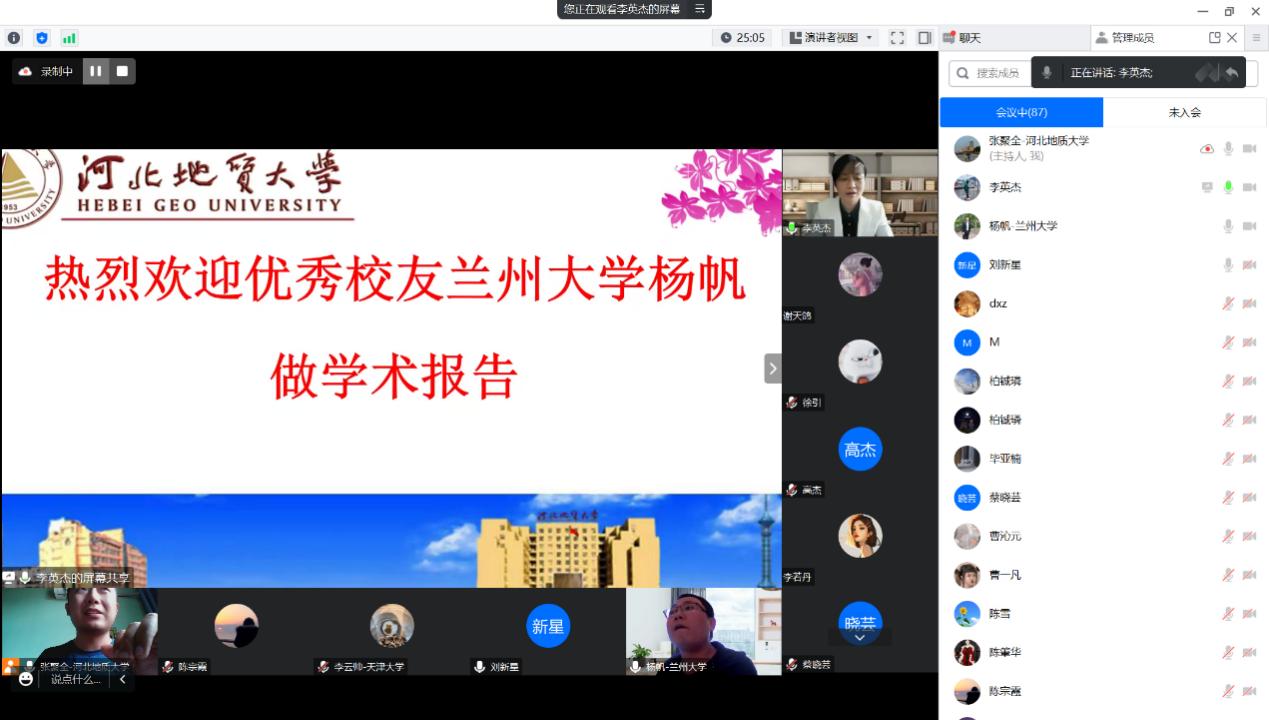Open the meeting info icon
The width and height of the screenshot is (1269, 720).
(x=14, y=38)
